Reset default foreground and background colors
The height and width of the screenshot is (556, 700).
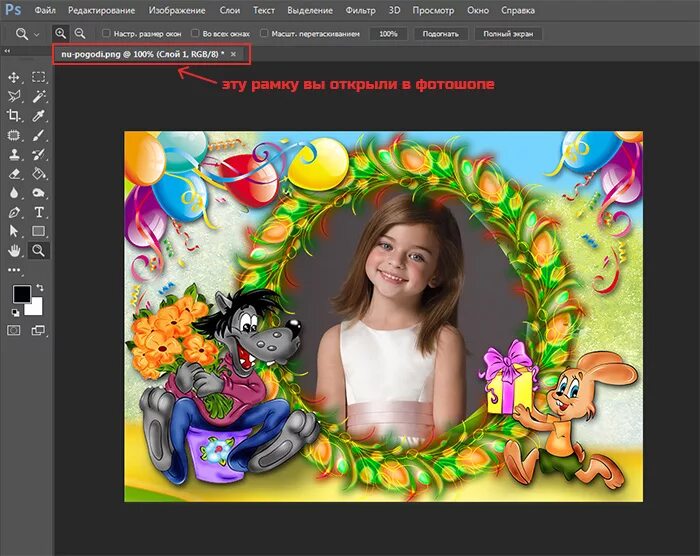(15, 312)
